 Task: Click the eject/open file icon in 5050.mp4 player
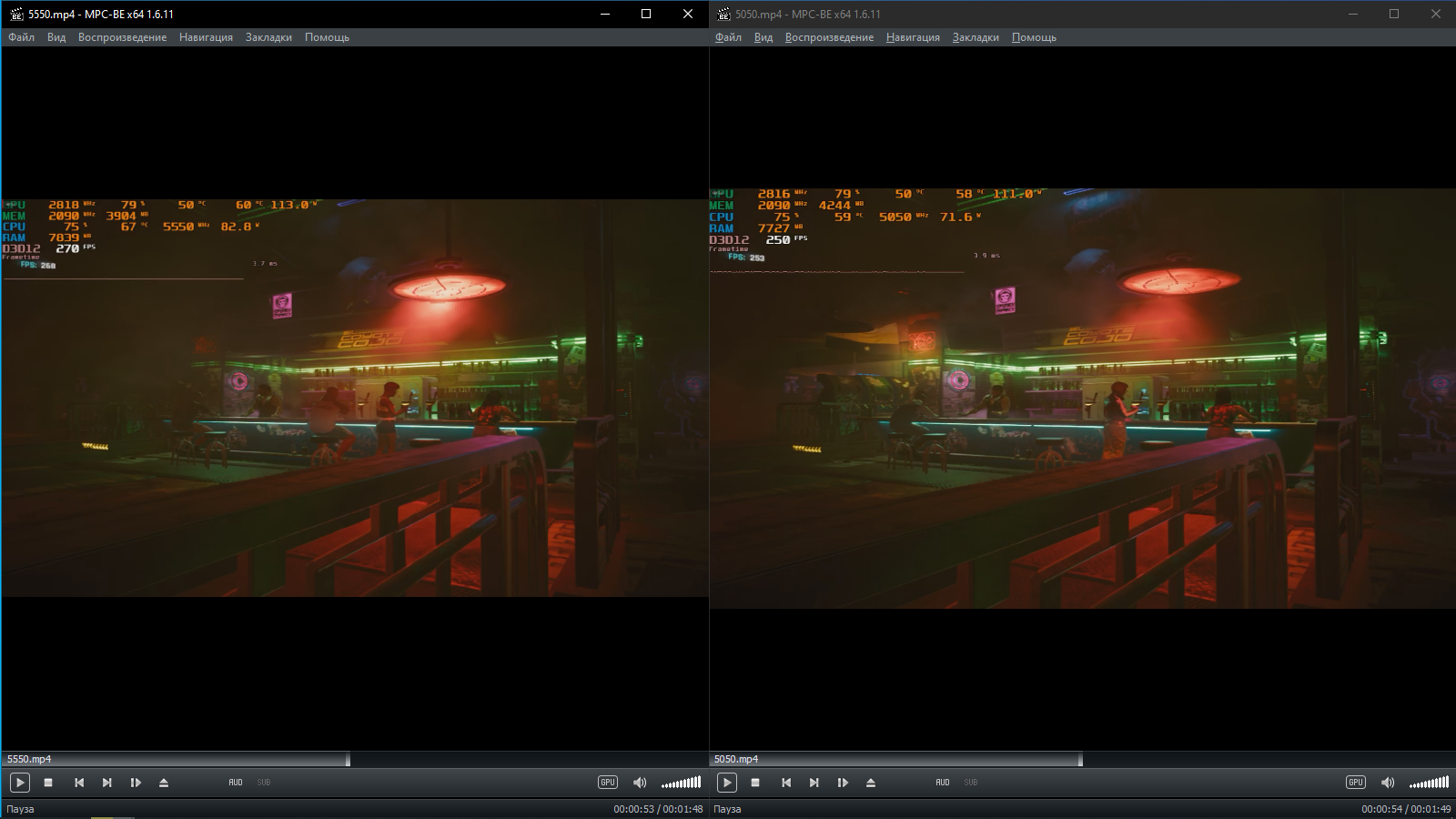click(x=871, y=783)
